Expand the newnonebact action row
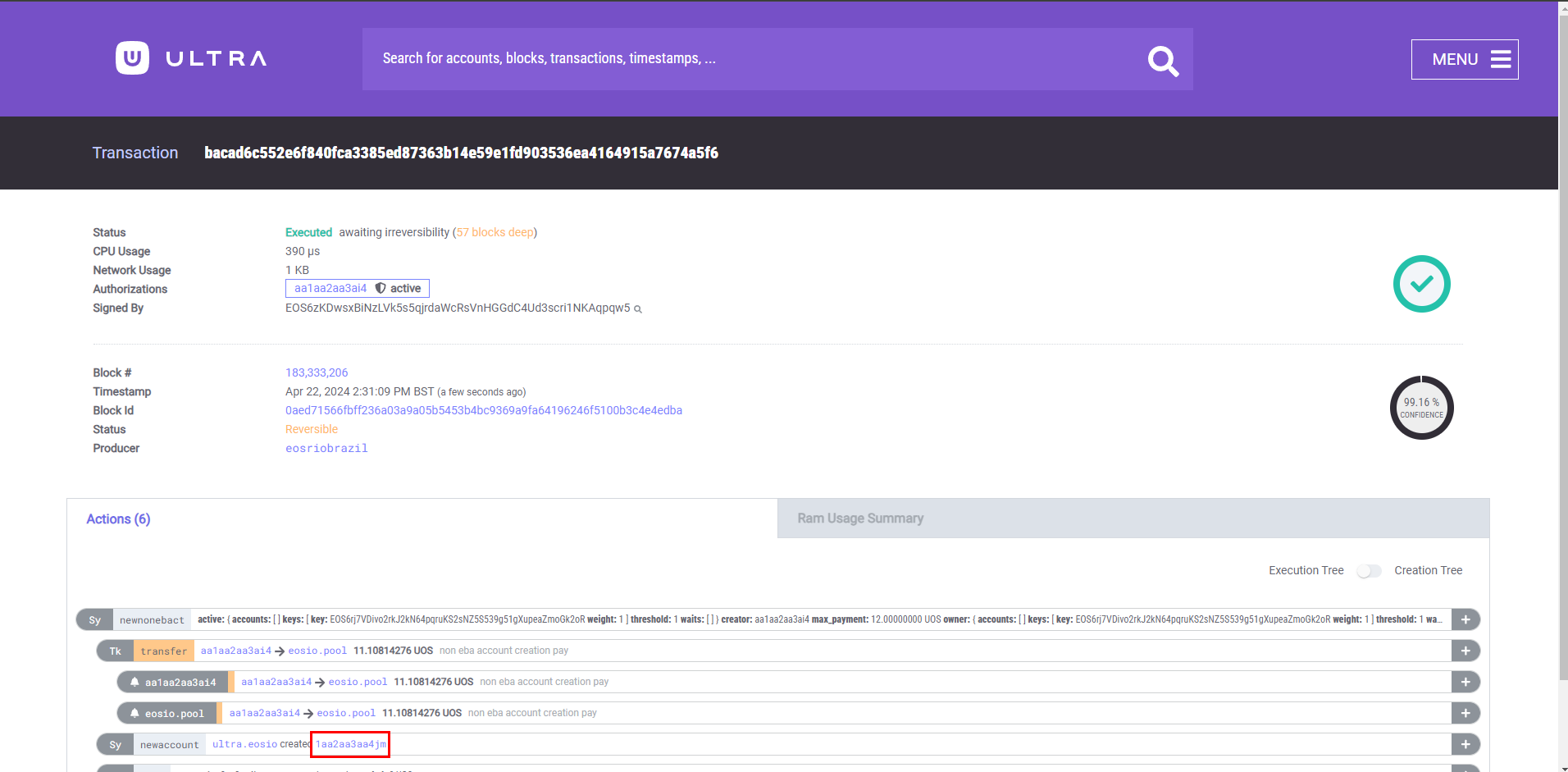 pos(1465,619)
